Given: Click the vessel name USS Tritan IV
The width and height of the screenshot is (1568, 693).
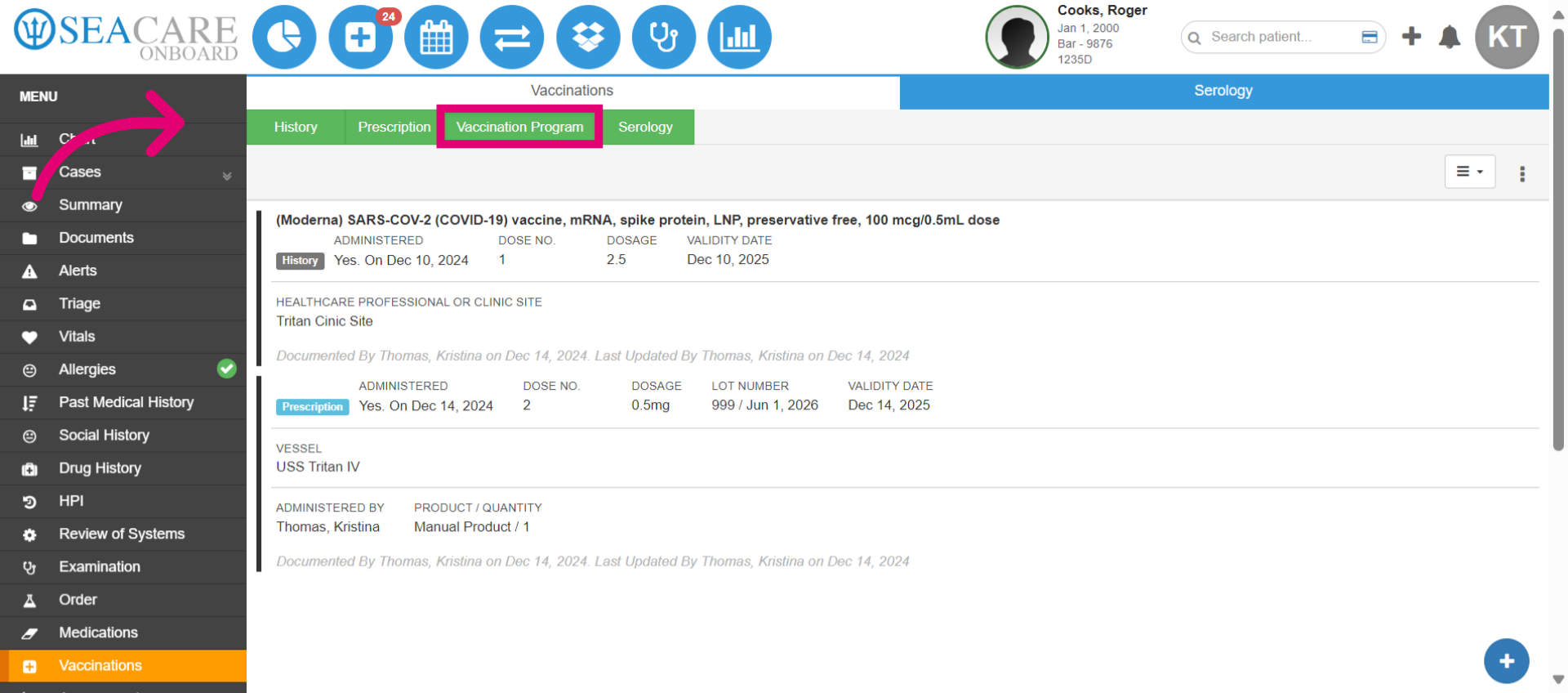Looking at the screenshot, I should [x=318, y=467].
